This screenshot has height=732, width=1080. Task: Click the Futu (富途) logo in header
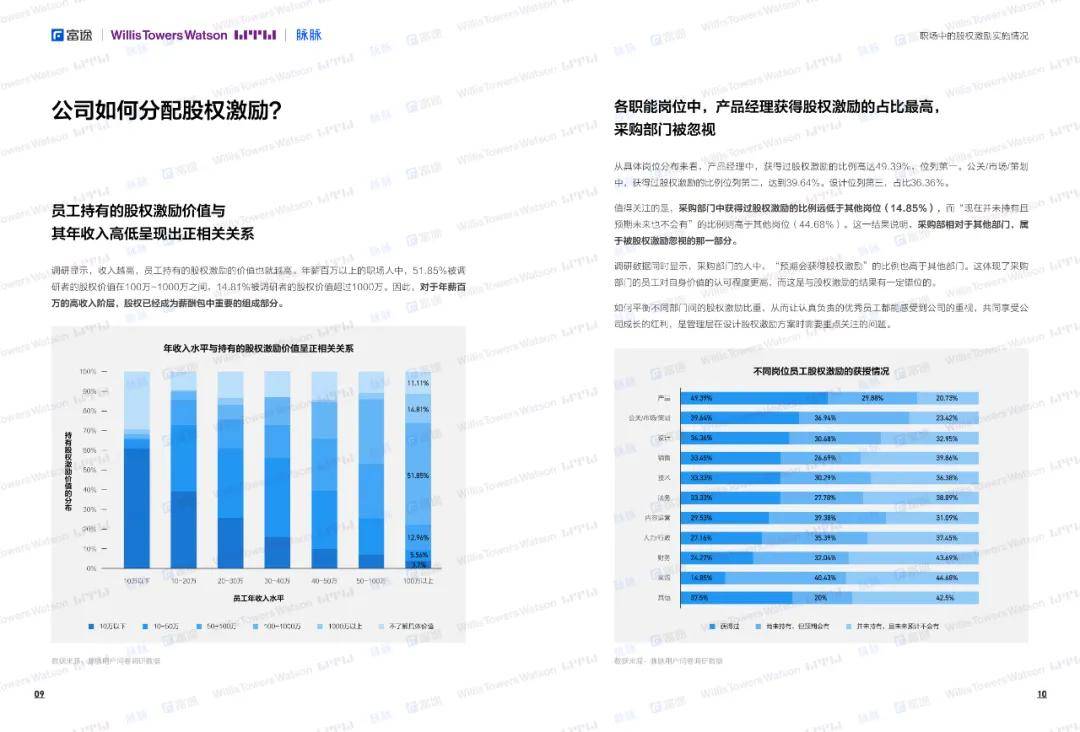click(x=72, y=35)
